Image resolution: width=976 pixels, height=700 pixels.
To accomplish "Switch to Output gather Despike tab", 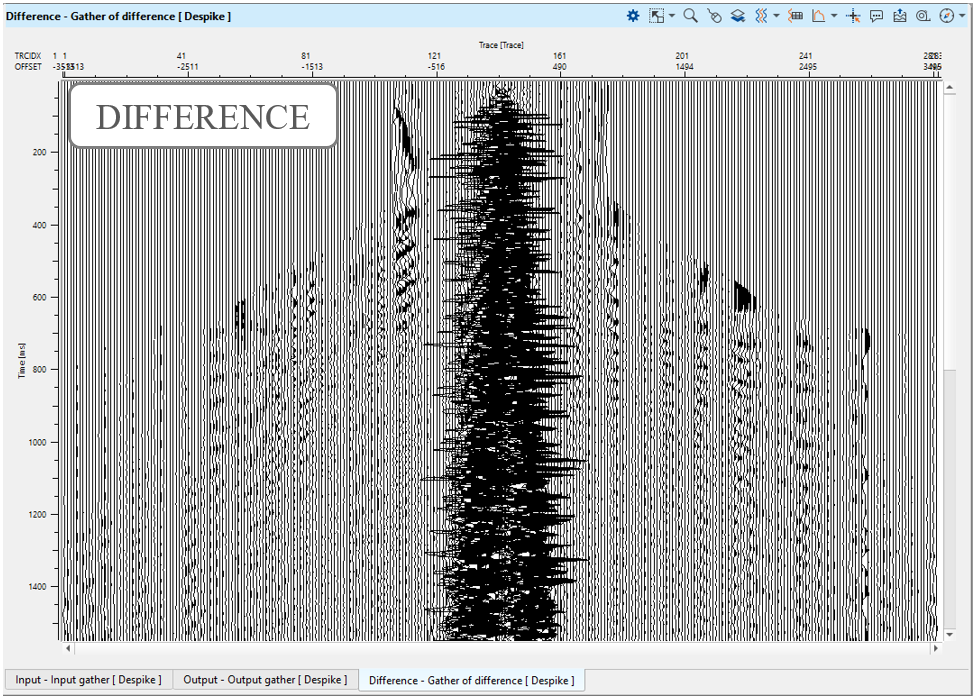I will [x=265, y=680].
